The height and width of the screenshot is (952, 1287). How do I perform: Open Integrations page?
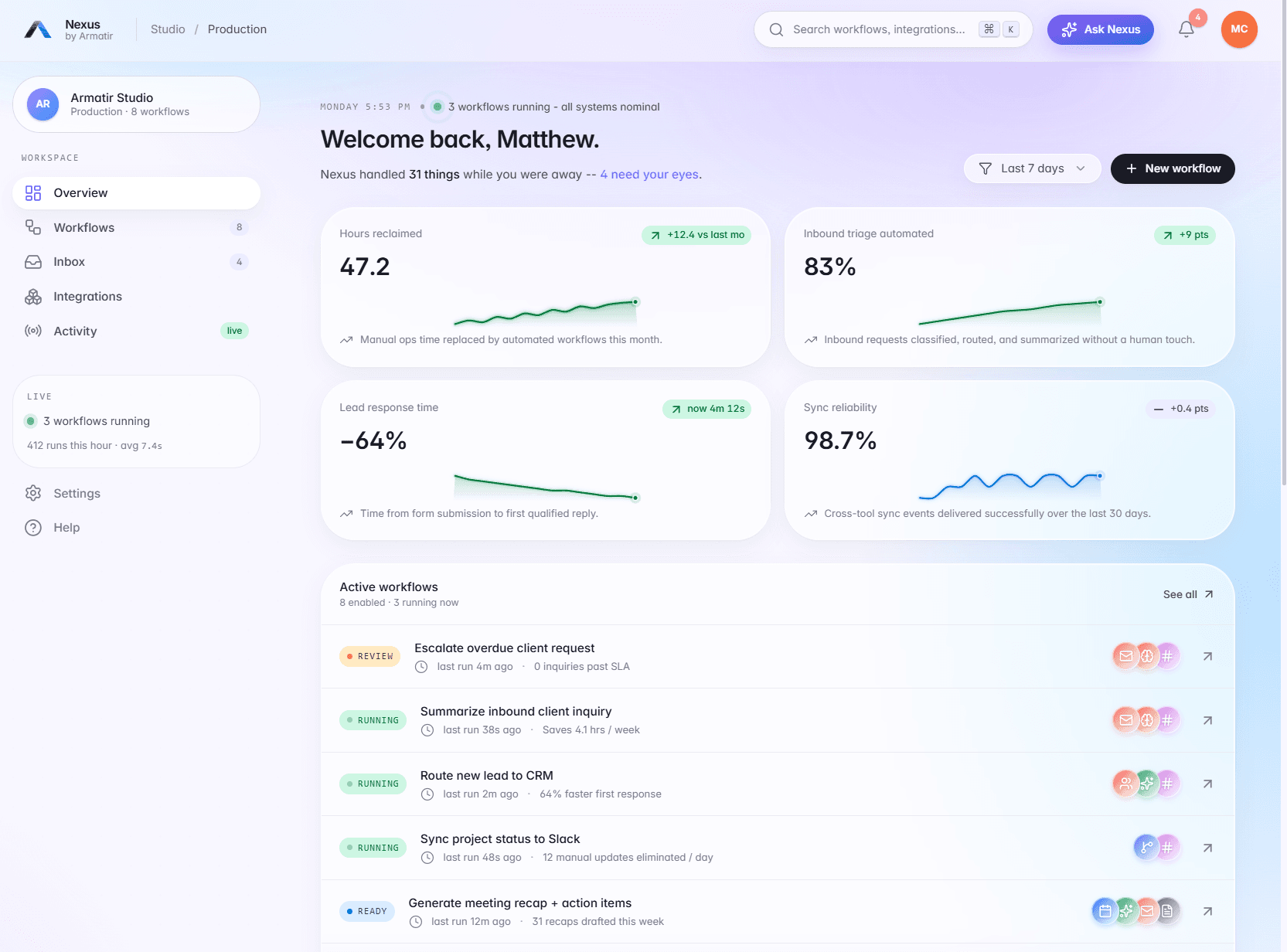[x=136, y=297]
